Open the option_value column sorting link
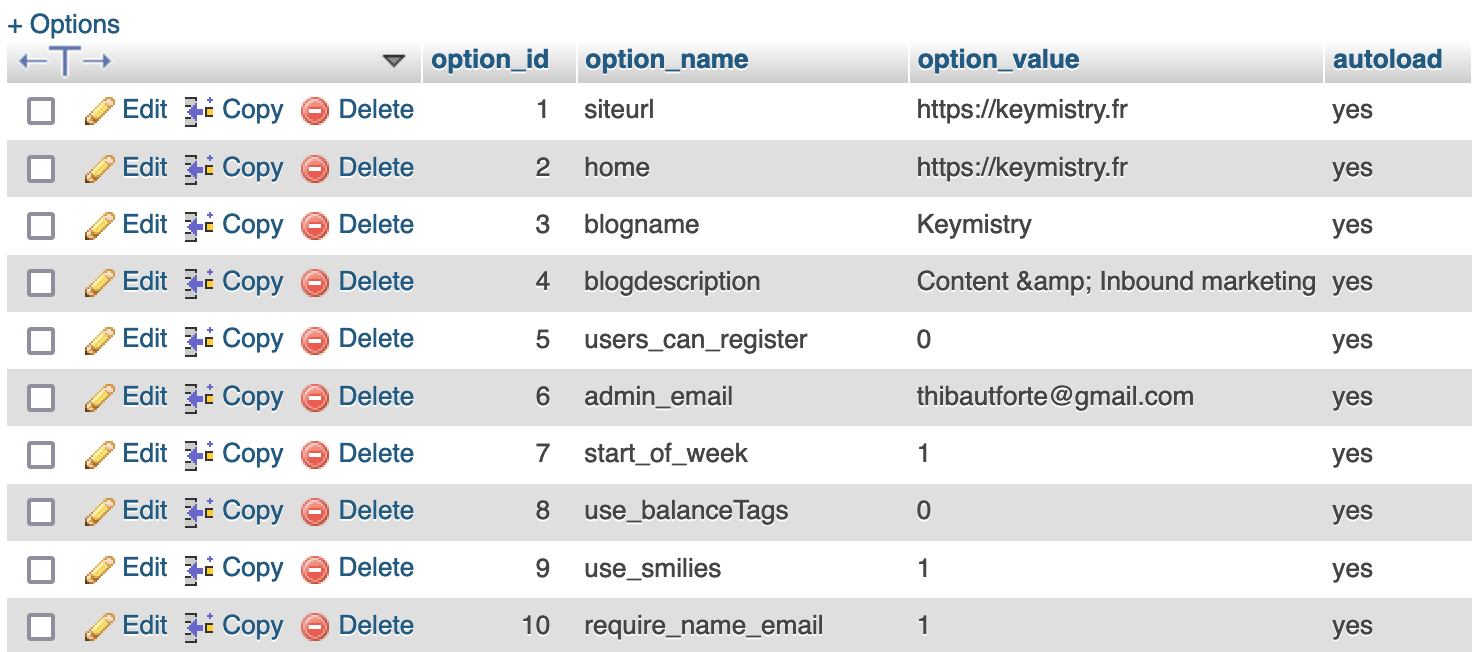Image resolution: width=1484 pixels, height=652 pixels. 997,59
